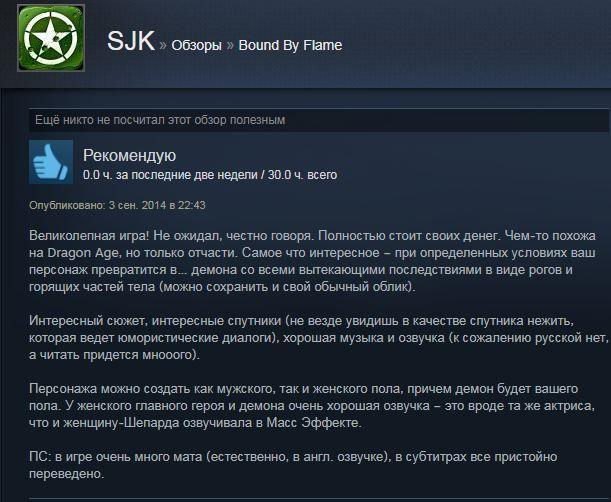611x502 pixels.
Task: Open the green star profile avatar
Action: pyautogui.click(x=51, y=38)
